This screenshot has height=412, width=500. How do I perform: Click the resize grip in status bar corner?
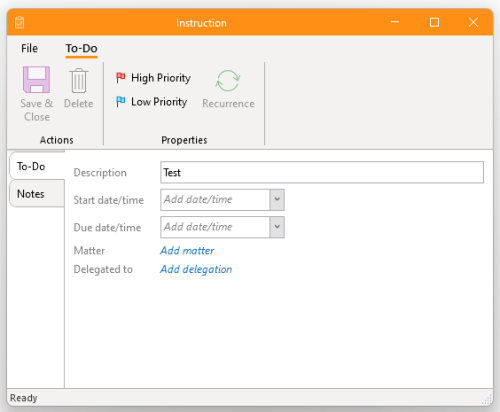pos(488,399)
